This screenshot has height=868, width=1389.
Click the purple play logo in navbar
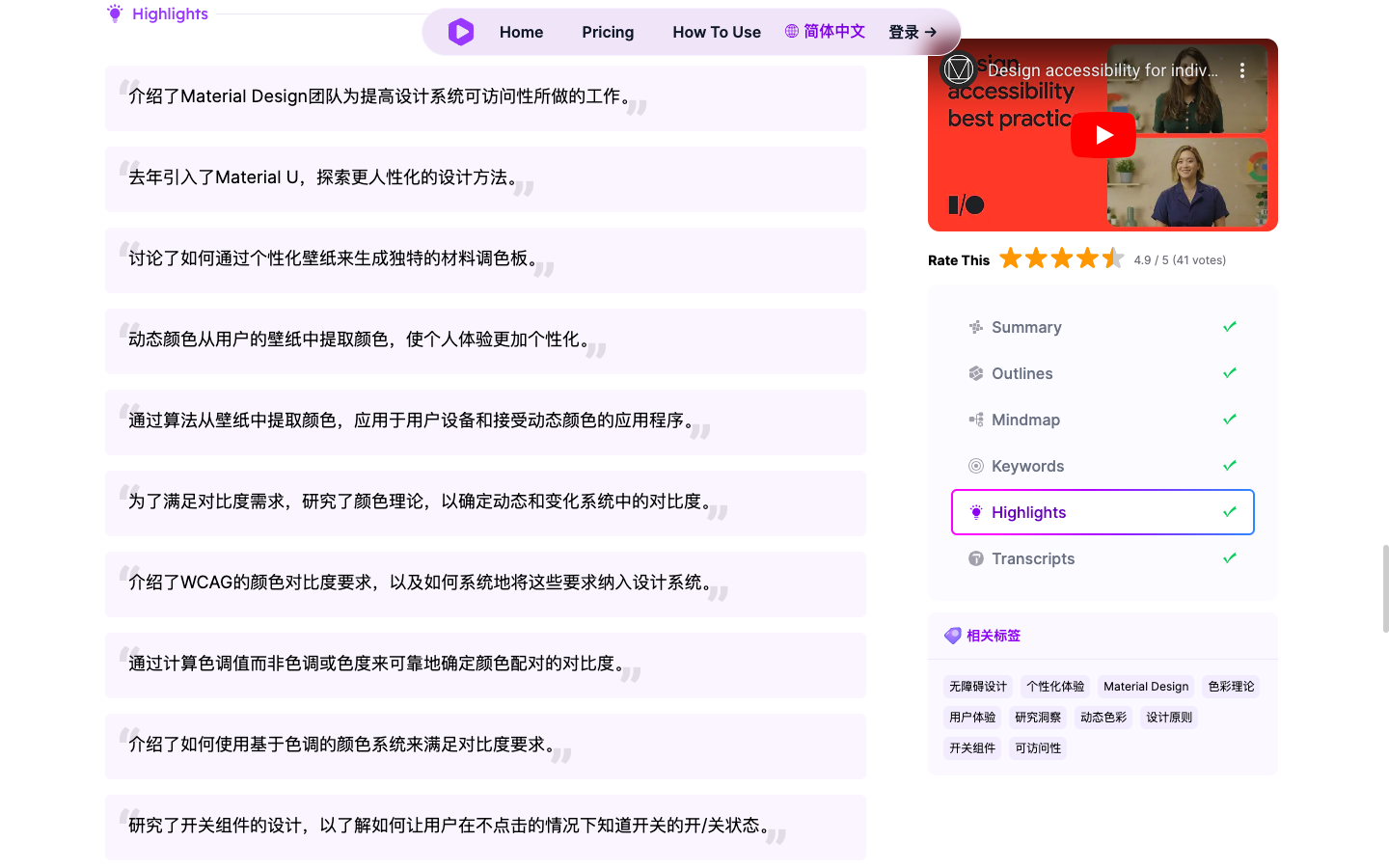pyautogui.click(x=461, y=32)
